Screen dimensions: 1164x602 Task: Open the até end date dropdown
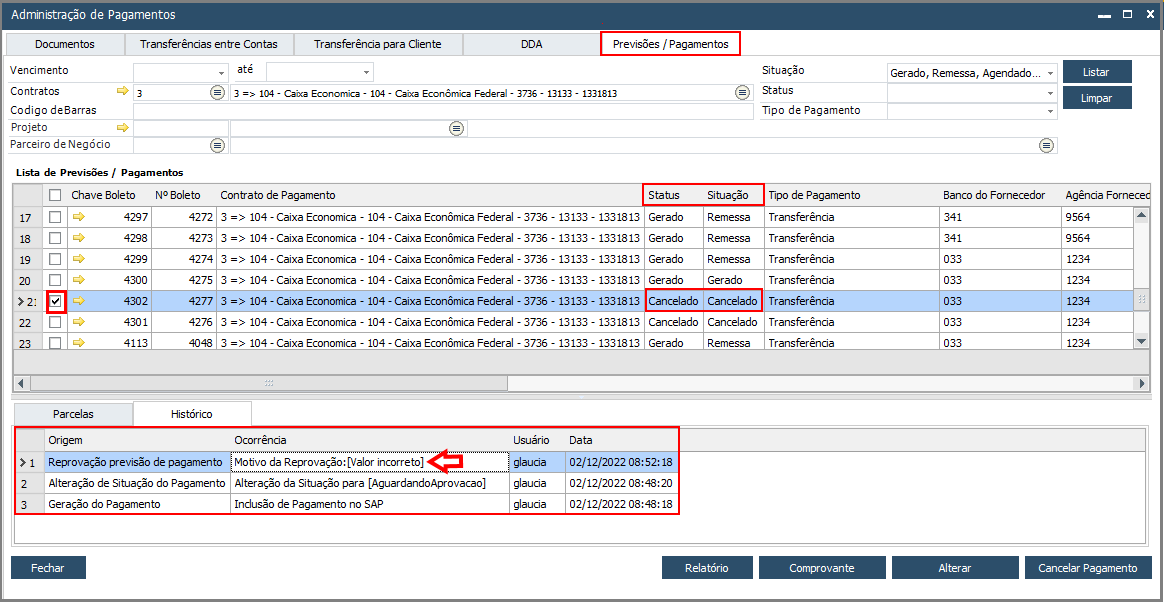tap(367, 73)
